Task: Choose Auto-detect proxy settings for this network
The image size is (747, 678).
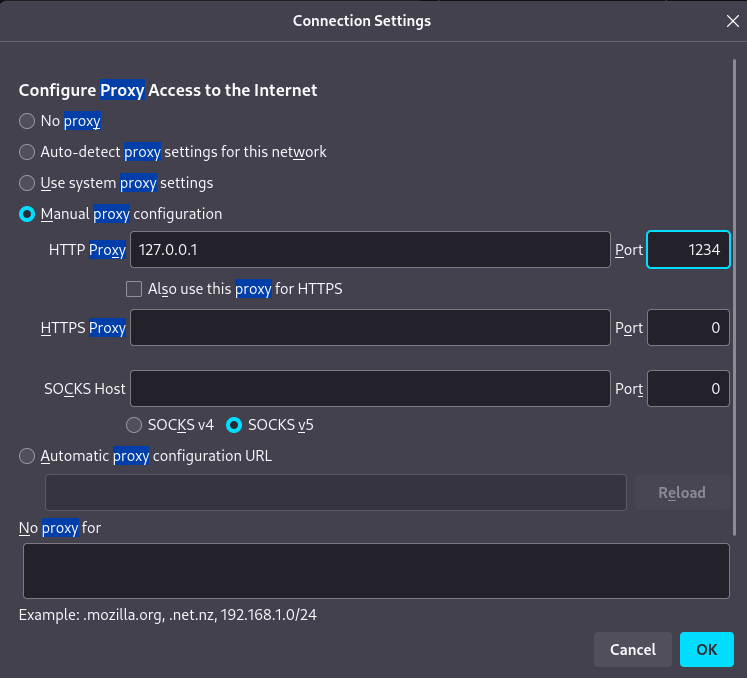Action: (x=27, y=152)
